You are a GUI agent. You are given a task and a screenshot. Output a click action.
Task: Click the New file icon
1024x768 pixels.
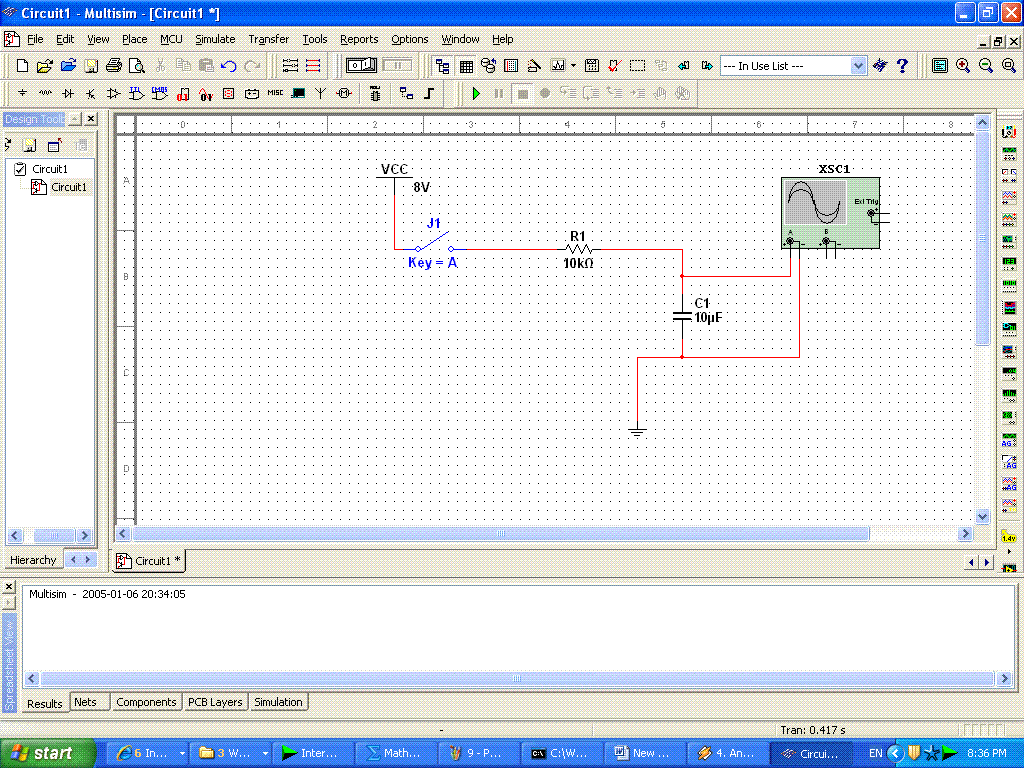coord(22,65)
